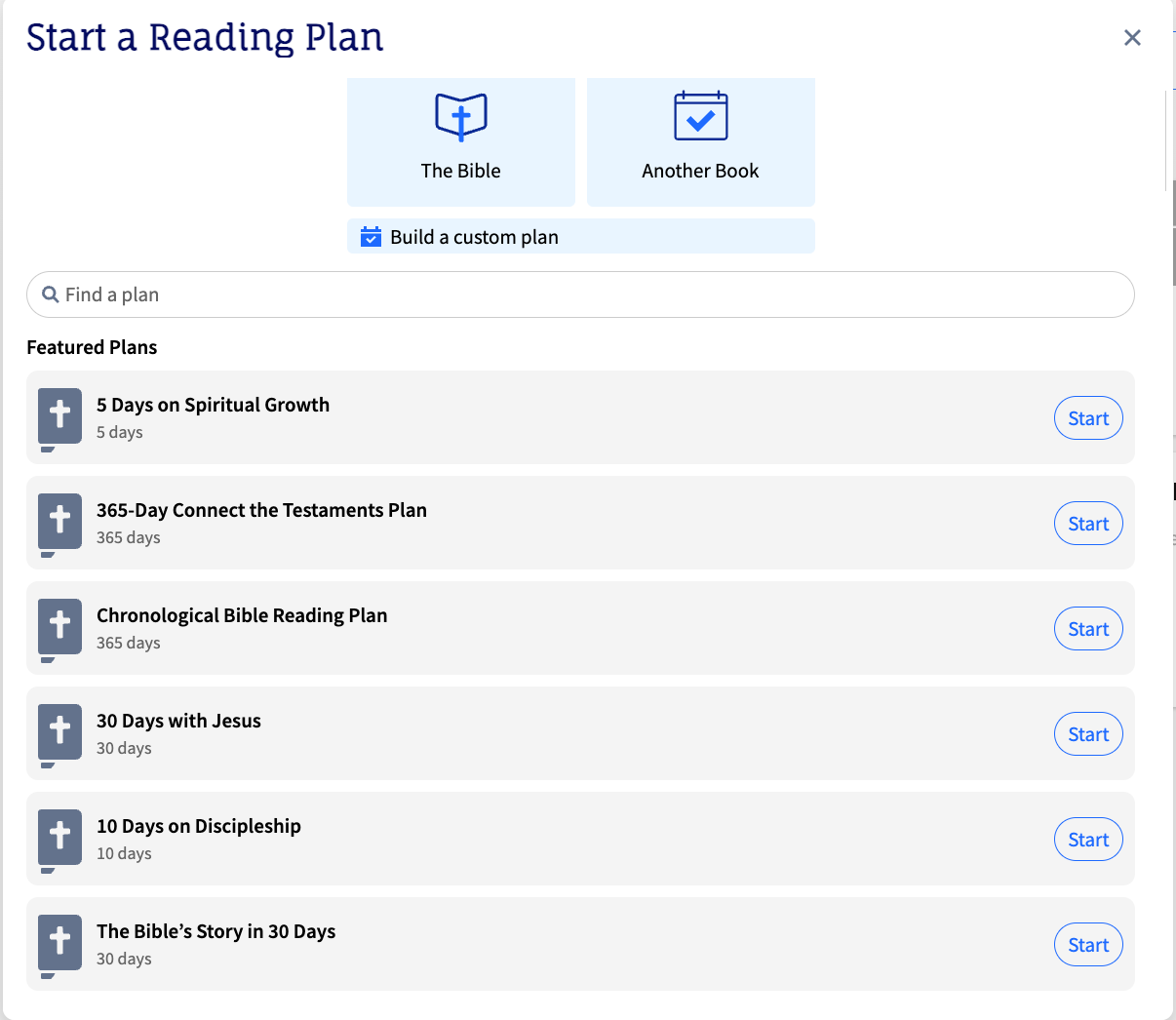Select the 10 Days on Discipleship title

199,826
